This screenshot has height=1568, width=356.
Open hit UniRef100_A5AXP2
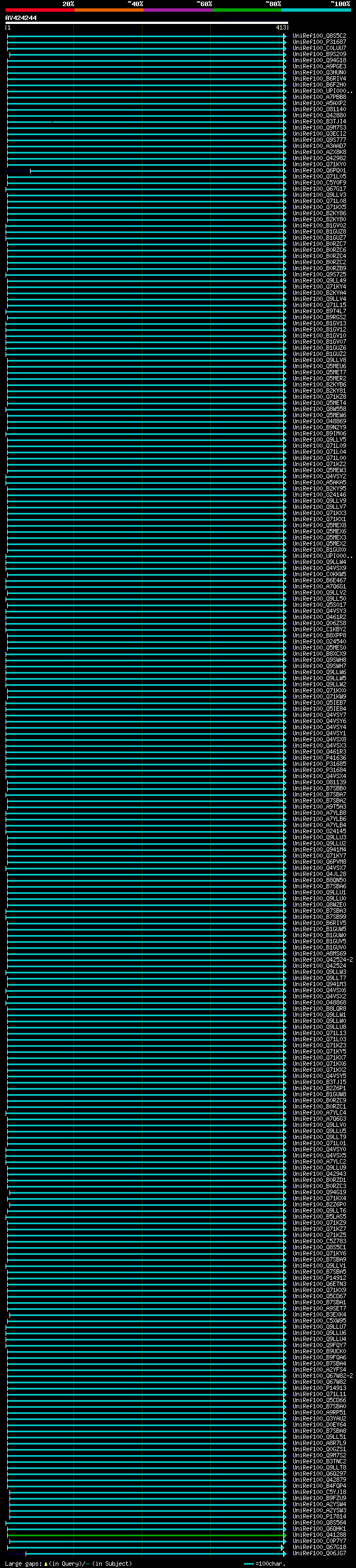pyautogui.click(x=319, y=103)
